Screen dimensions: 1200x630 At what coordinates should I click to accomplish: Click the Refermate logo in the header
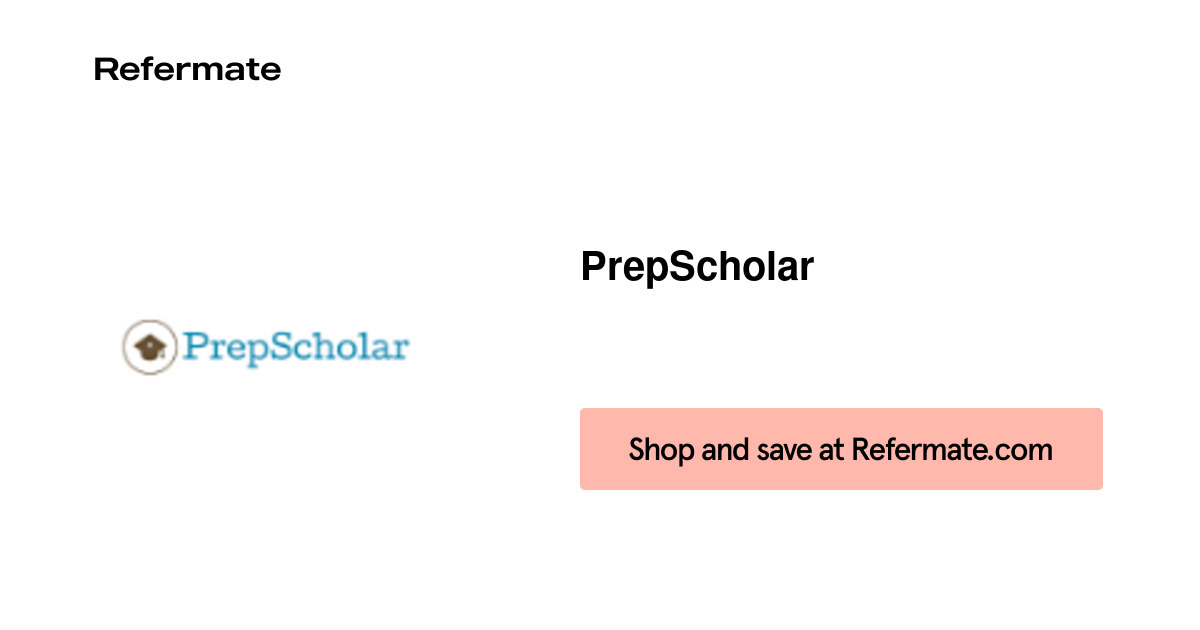[187, 70]
